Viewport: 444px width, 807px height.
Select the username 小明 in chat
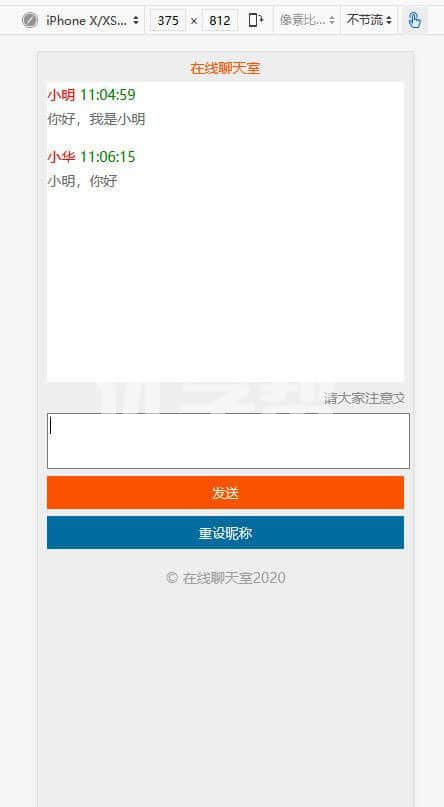(x=61, y=95)
